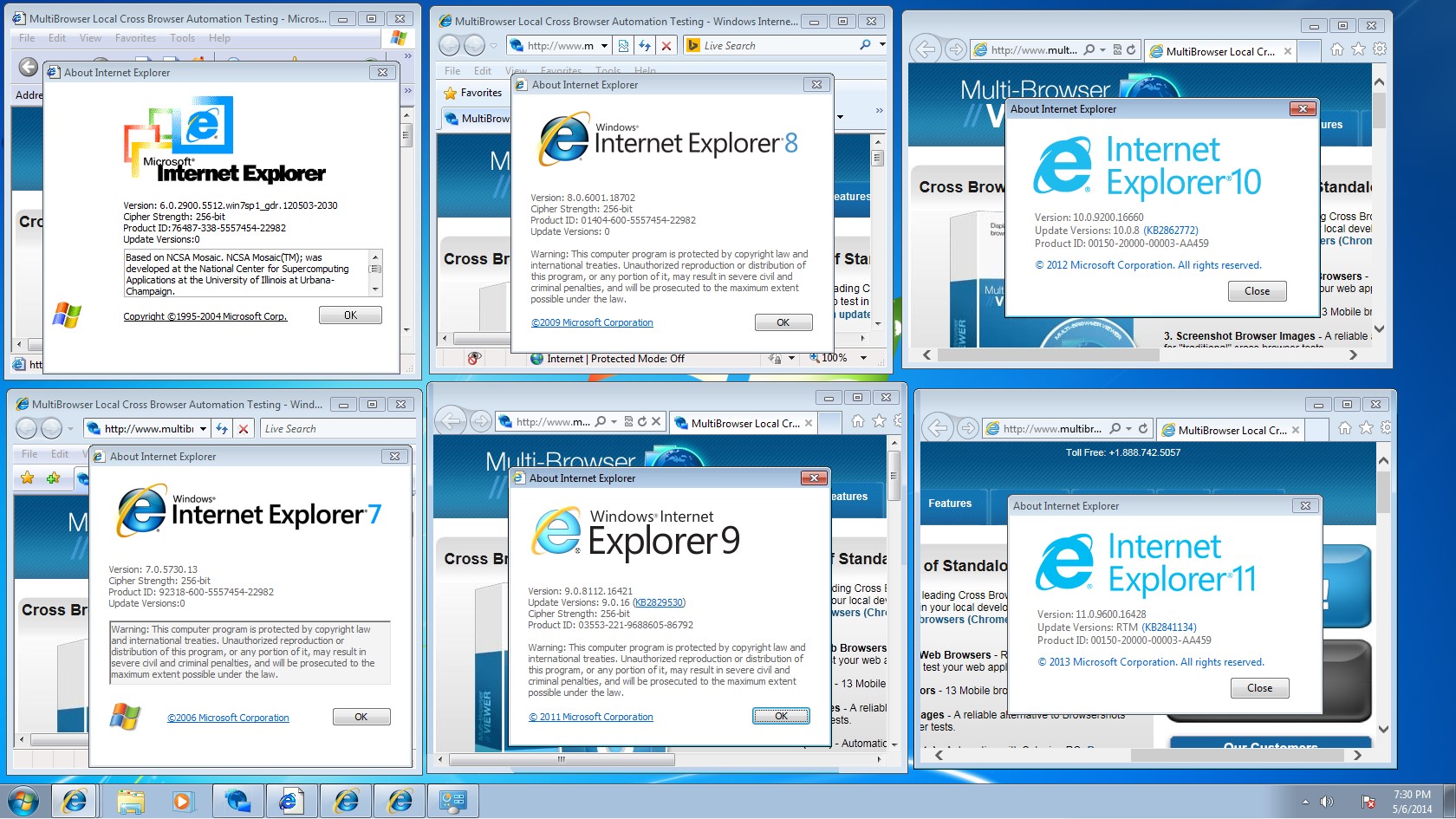Screen dimensions: 1456x819
Task: Click the Live Search magnifier icon
Action: (x=864, y=45)
